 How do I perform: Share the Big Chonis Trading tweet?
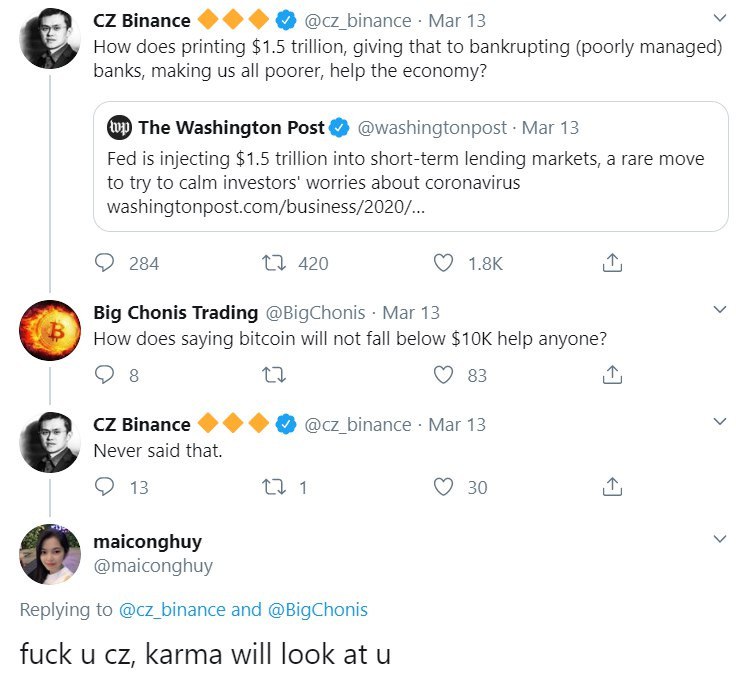click(x=612, y=375)
